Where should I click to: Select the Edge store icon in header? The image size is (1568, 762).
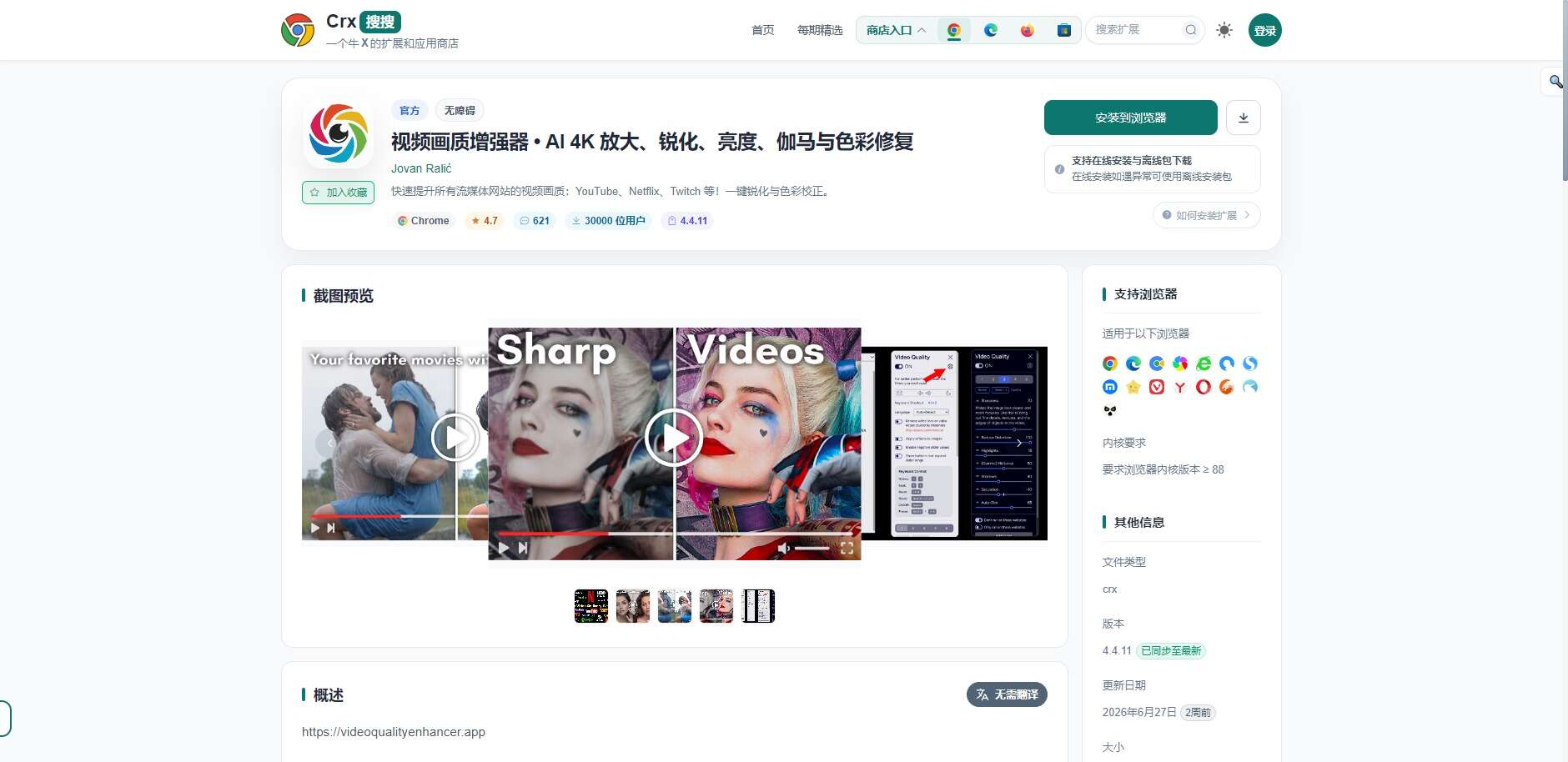[x=991, y=30]
